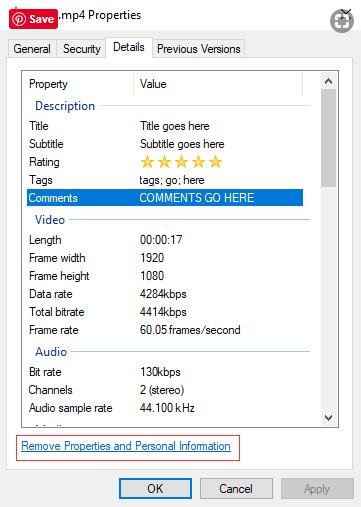This screenshot has width=361, height=507.
Task: Click the Pinterest Save button
Action: click(33, 19)
